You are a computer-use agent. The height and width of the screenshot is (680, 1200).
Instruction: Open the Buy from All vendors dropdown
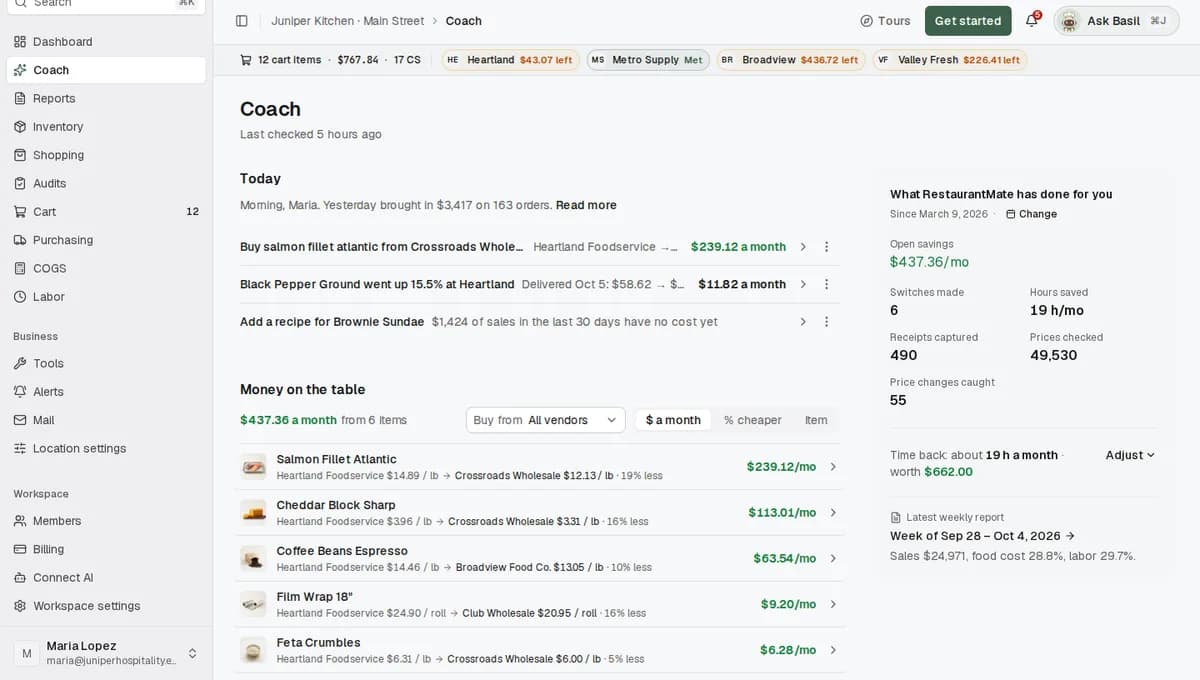pos(545,420)
